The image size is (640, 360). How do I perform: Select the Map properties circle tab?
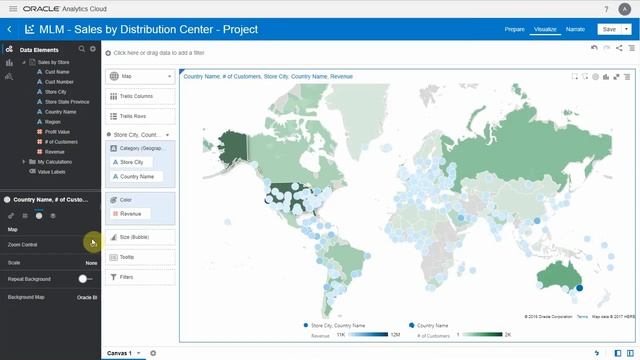coord(39,216)
